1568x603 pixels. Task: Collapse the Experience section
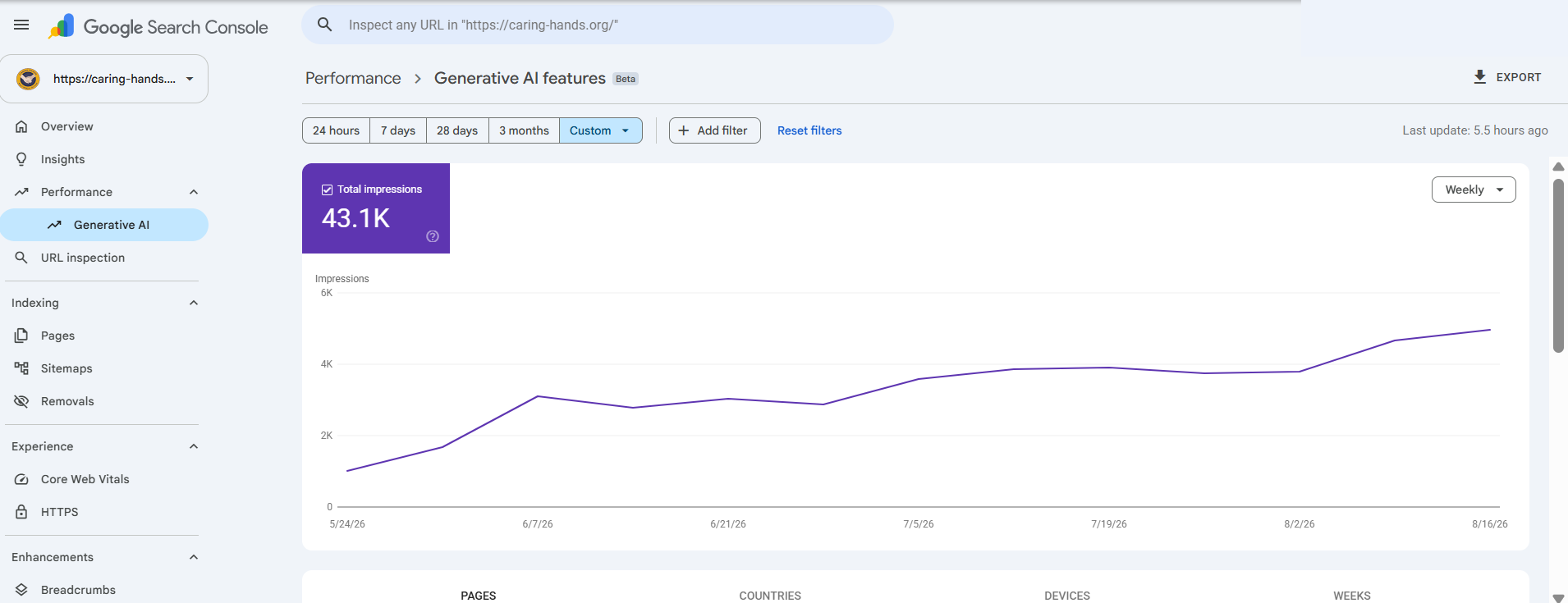point(194,446)
